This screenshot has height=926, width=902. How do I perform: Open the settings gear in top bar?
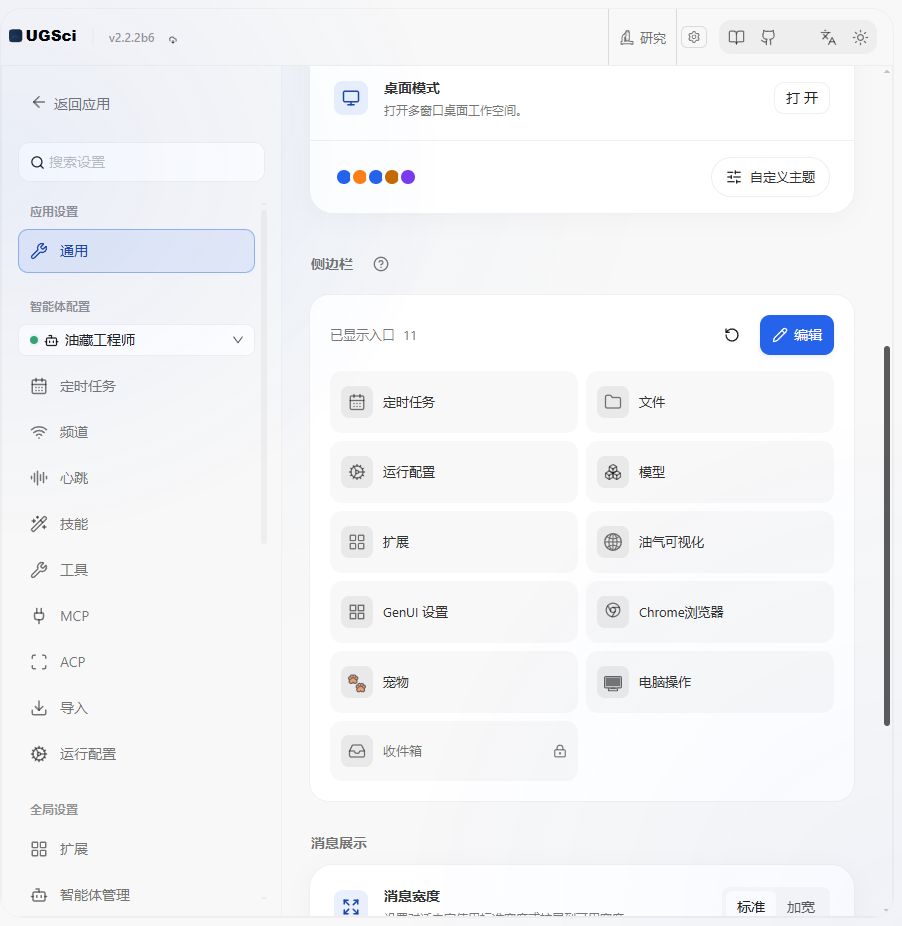694,37
